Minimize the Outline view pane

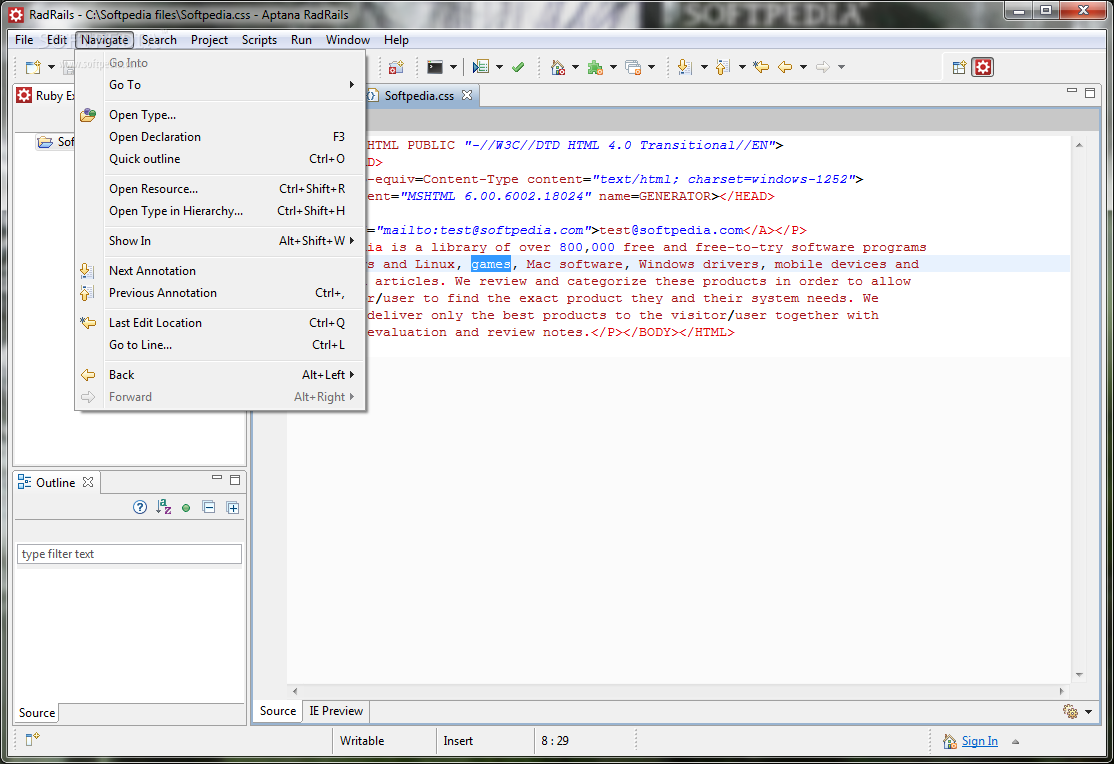click(x=217, y=479)
